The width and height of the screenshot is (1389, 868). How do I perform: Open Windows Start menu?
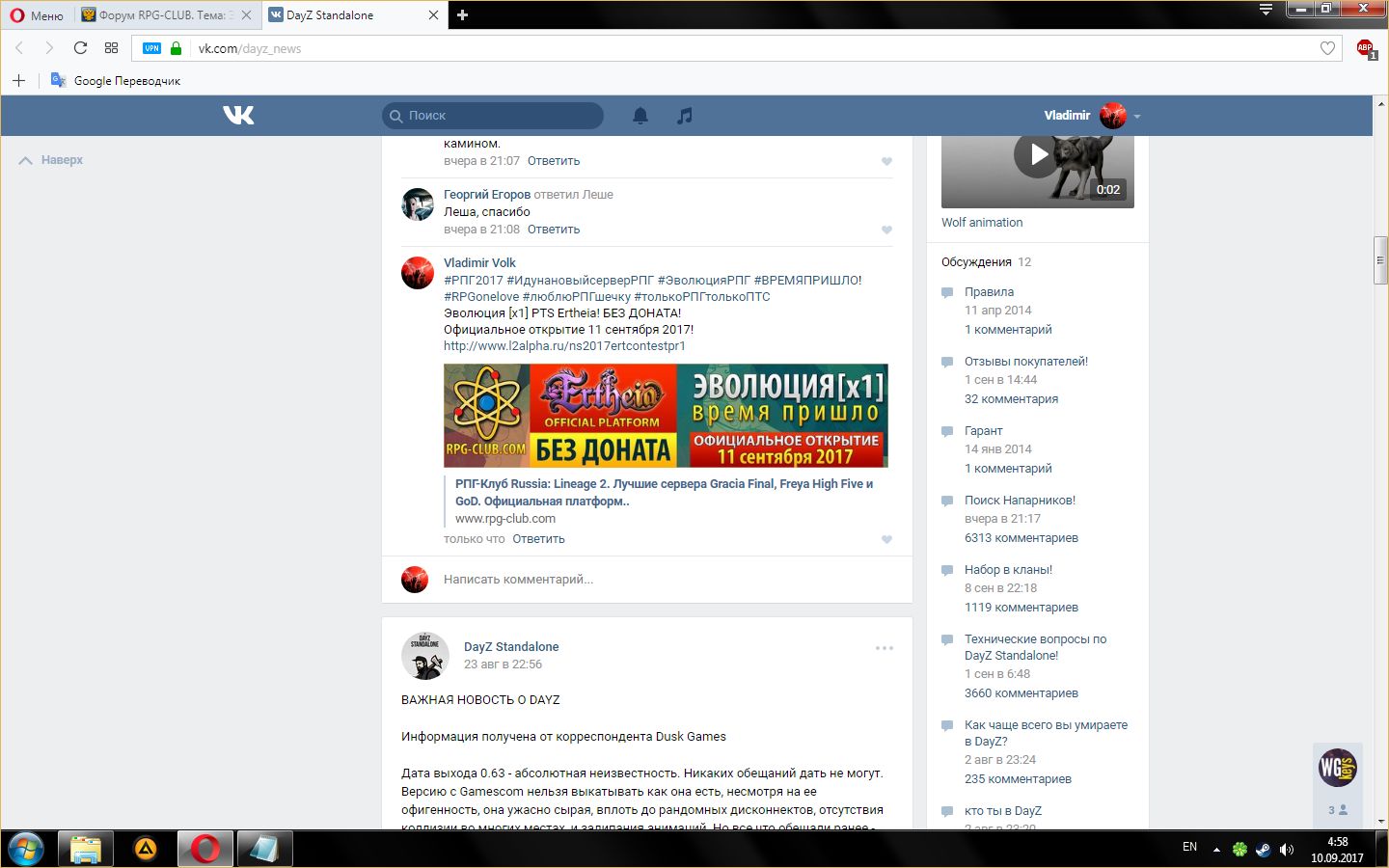point(26,849)
